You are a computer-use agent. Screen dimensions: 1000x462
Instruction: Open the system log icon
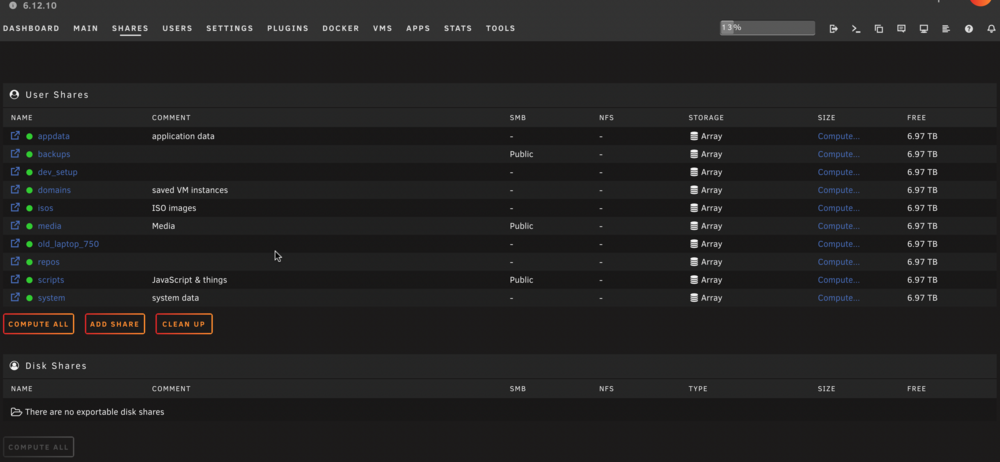(x=946, y=29)
